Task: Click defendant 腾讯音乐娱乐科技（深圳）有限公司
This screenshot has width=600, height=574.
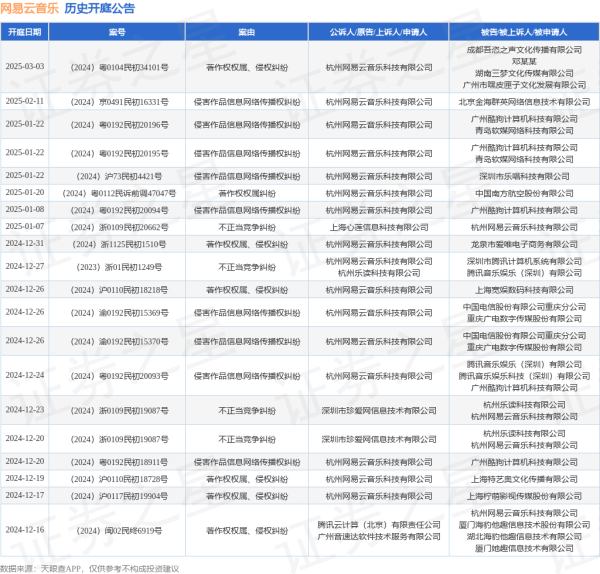Action: 524,376
